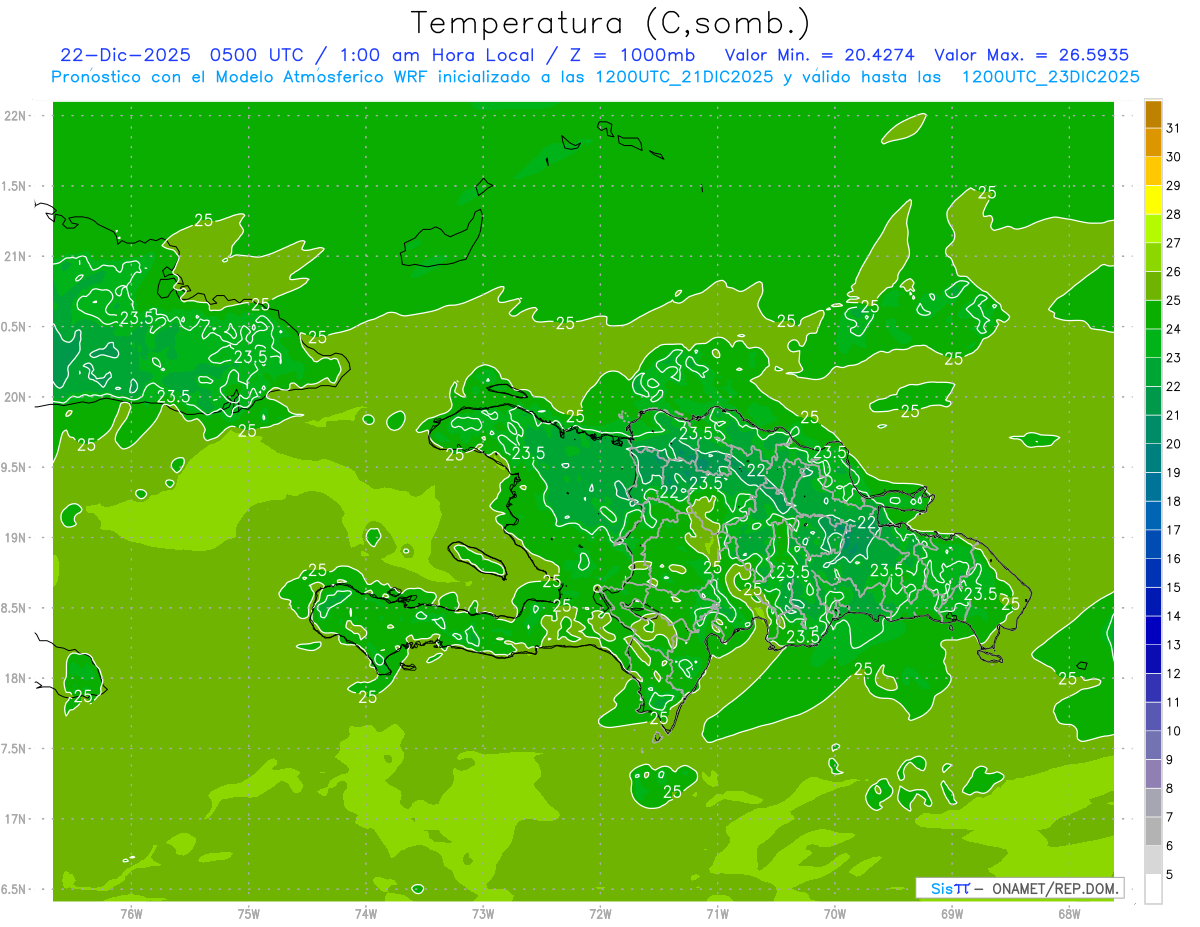Pick the purple swatch between 8 and 9

tap(1153, 774)
